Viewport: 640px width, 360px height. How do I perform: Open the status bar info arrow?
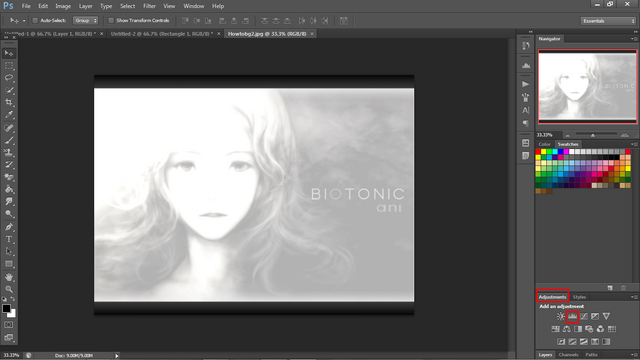(116, 356)
